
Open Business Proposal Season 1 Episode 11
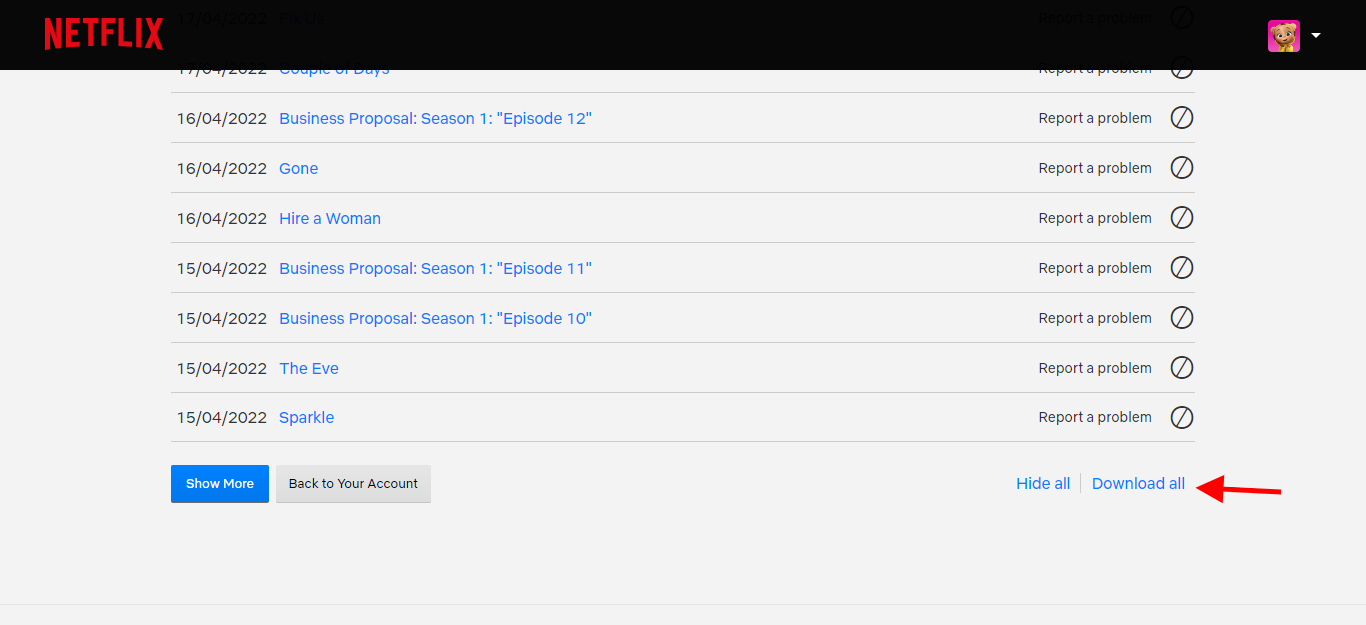[435, 268]
